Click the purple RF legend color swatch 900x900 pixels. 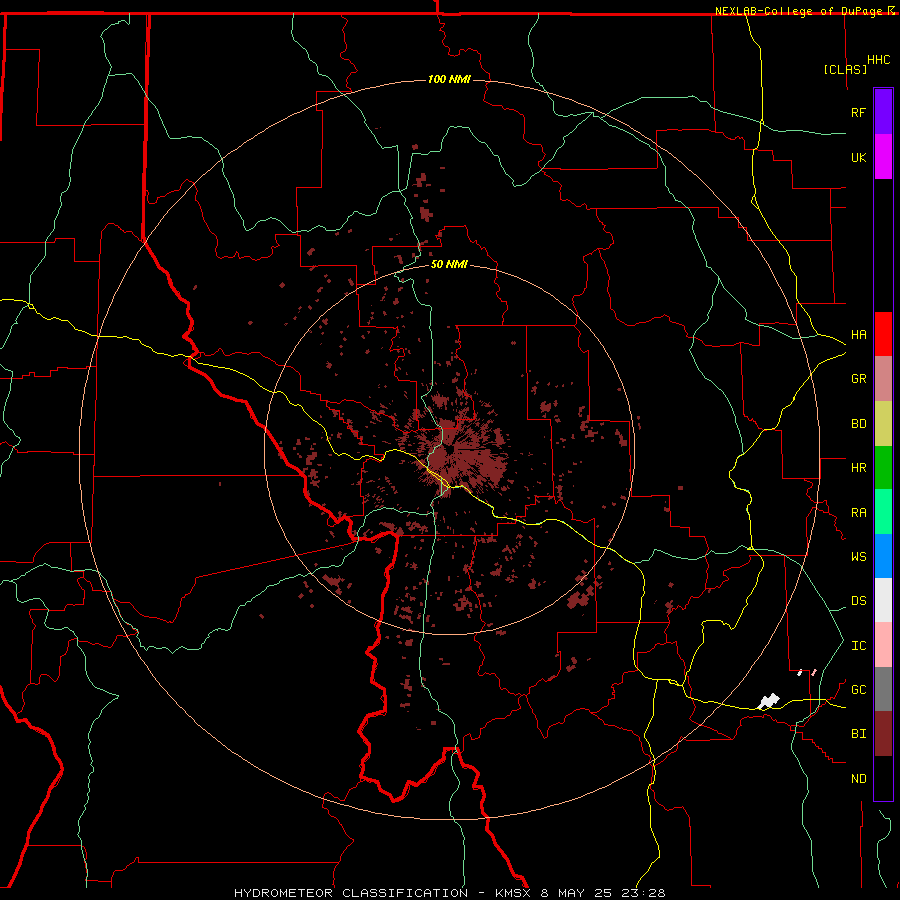[x=883, y=112]
